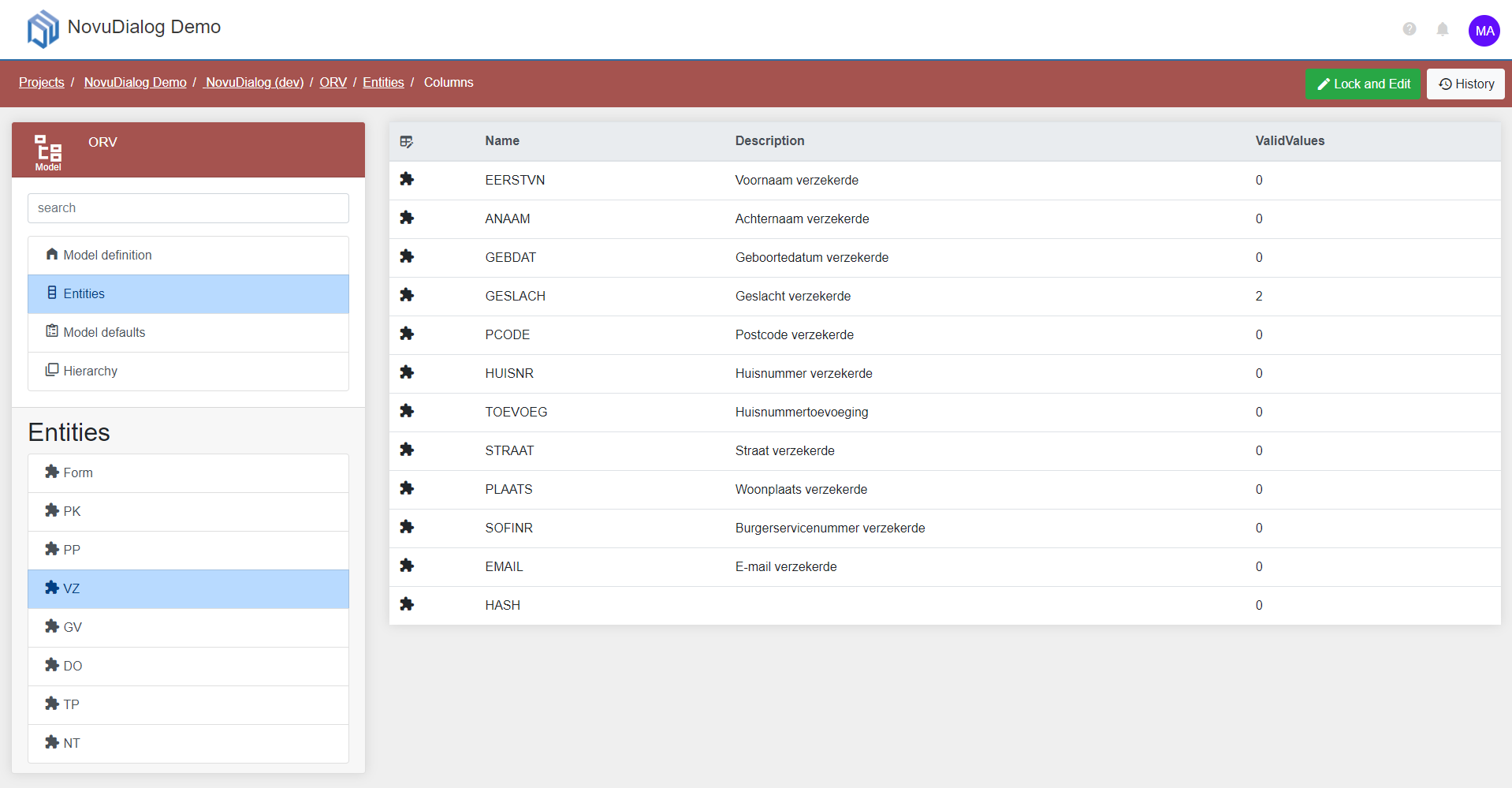Open Model defaults in sidebar menu
Image resolution: width=1512 pixels, height=788 pixels.
(188, 333)
